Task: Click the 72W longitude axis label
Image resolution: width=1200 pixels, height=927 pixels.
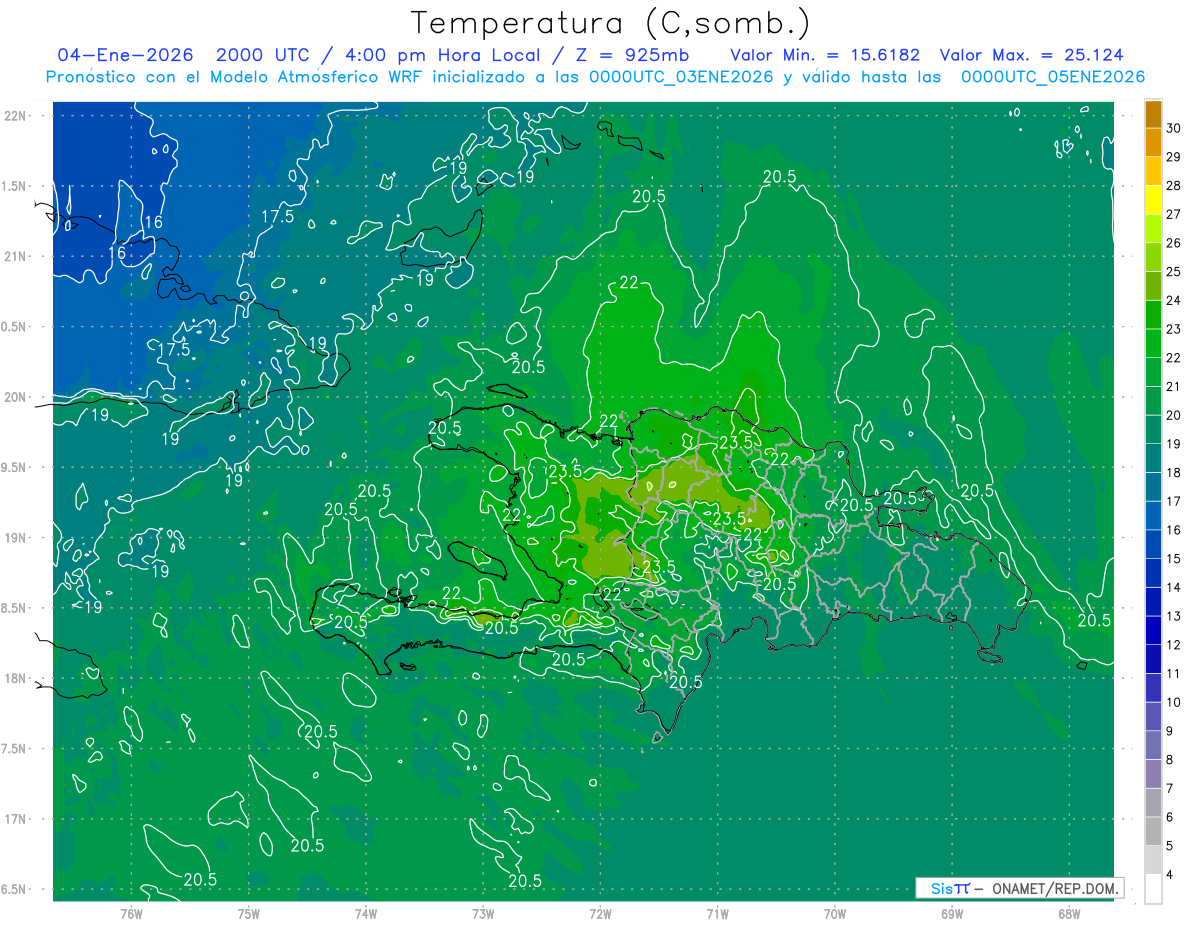Action: pyautogui.click(x=600, y=914)
